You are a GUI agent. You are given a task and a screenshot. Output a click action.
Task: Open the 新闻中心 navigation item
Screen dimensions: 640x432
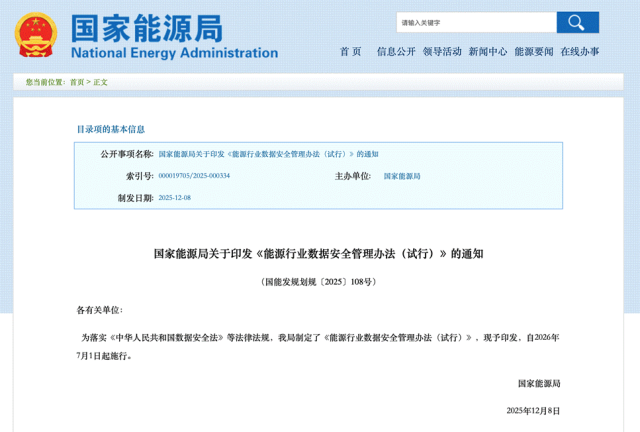pyautogui.click(x=488, y=52)
